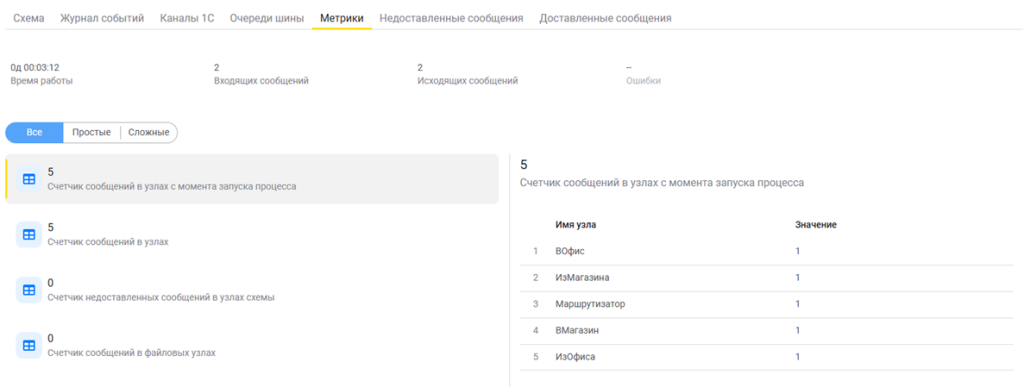Click the «Входящих сообщений» label
This screenshot has width=1024, height=387.
(x=261, y=81)
